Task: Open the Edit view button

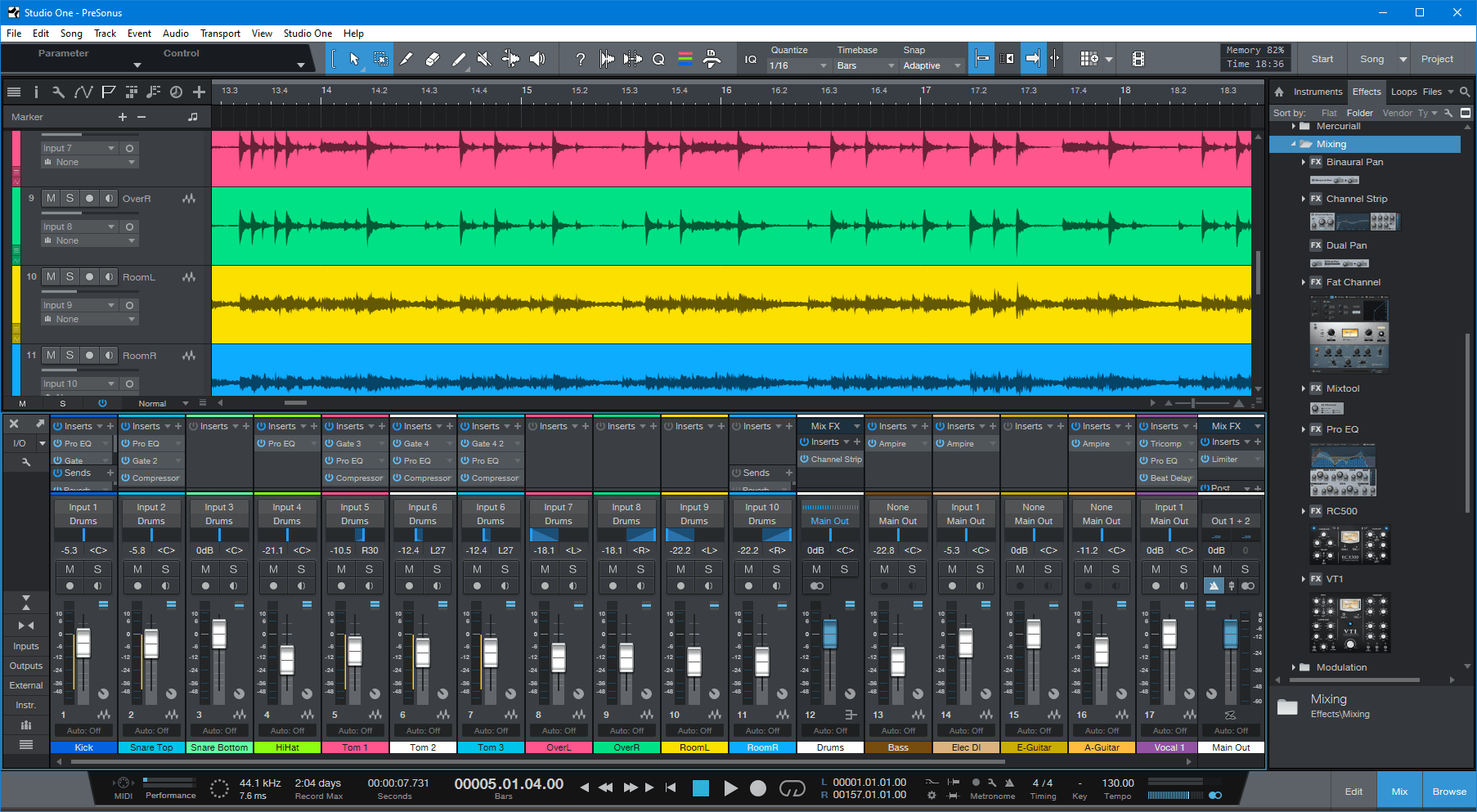Action: (1354, 792)
